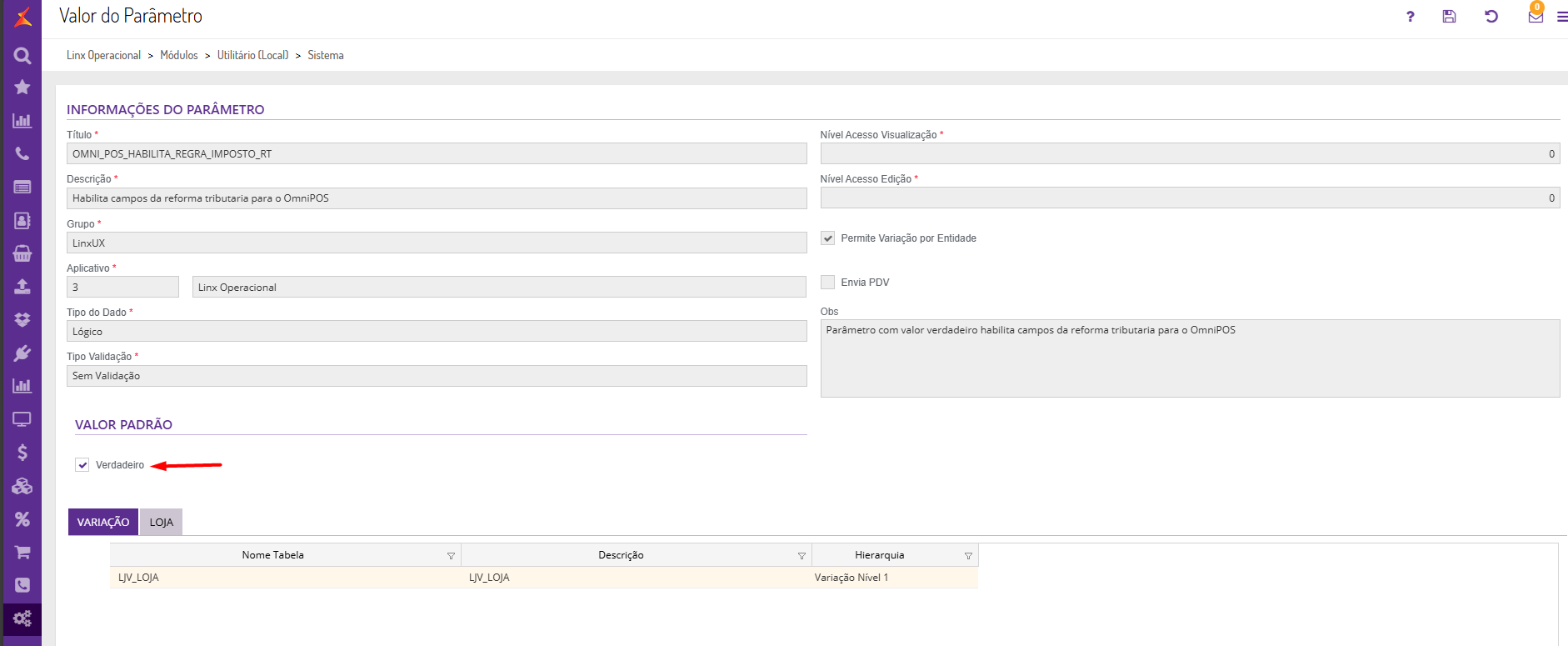Open Nome Tabela column filter

pos(451,556)
